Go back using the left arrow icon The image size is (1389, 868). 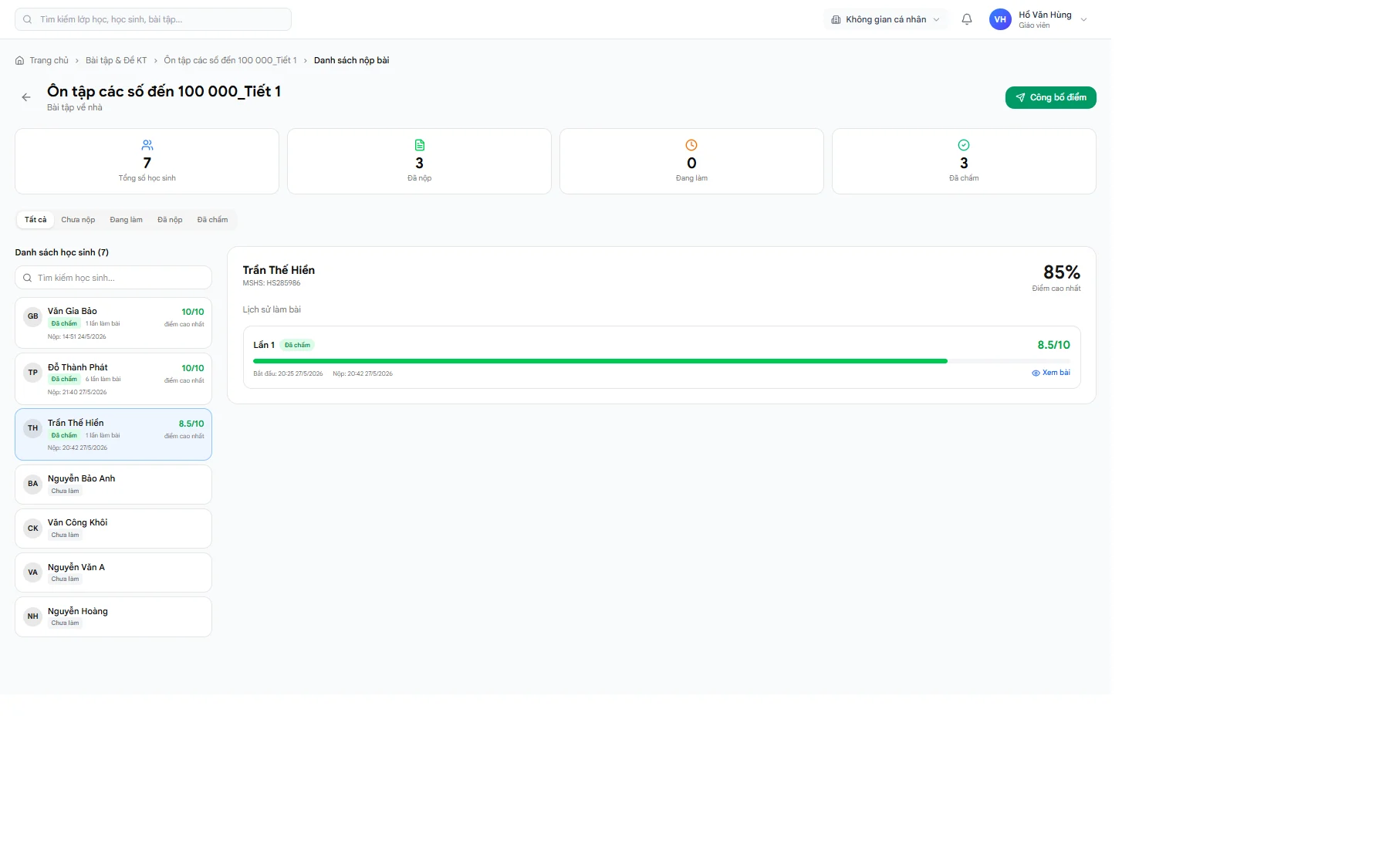pos(26,97)
